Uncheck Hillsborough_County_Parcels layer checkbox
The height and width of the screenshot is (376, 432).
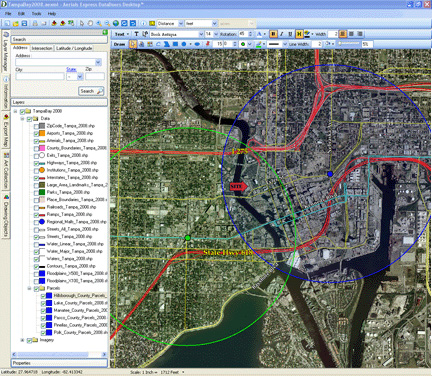click(x=43, y=296)
